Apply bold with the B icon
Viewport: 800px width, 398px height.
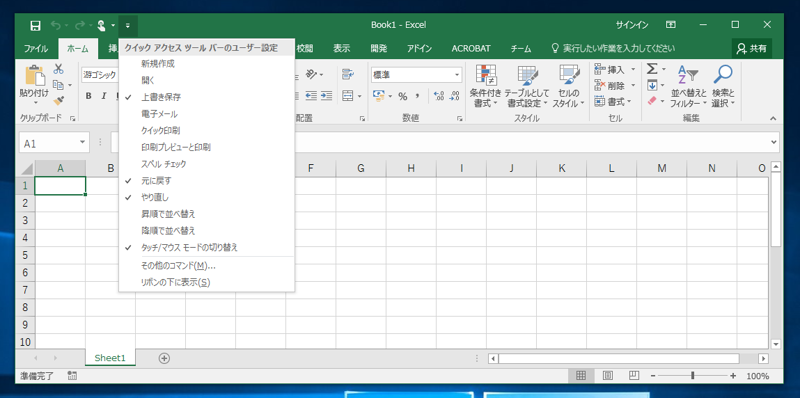coord(88,96)
